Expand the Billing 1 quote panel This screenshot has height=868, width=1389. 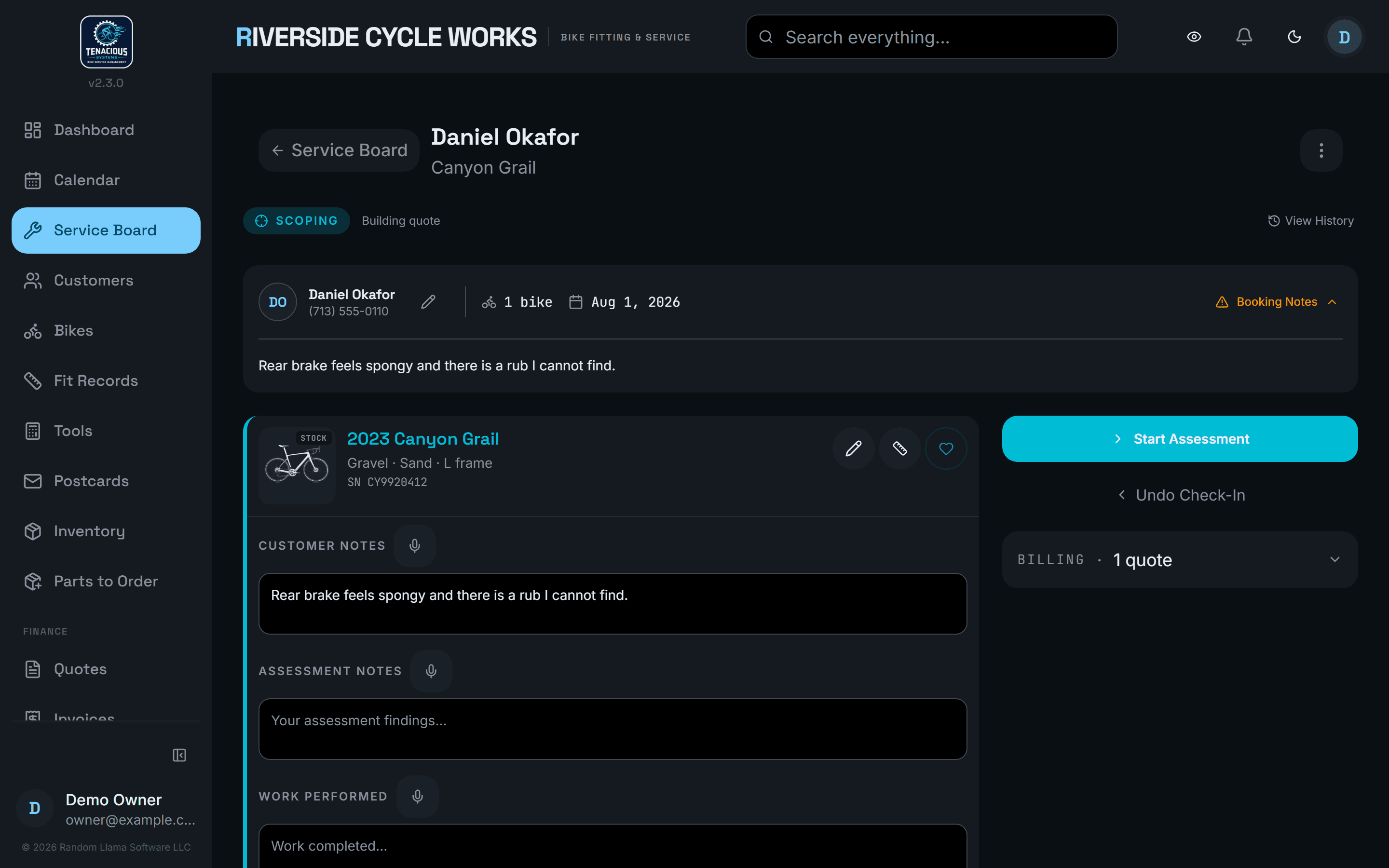tap(1180, 560)
